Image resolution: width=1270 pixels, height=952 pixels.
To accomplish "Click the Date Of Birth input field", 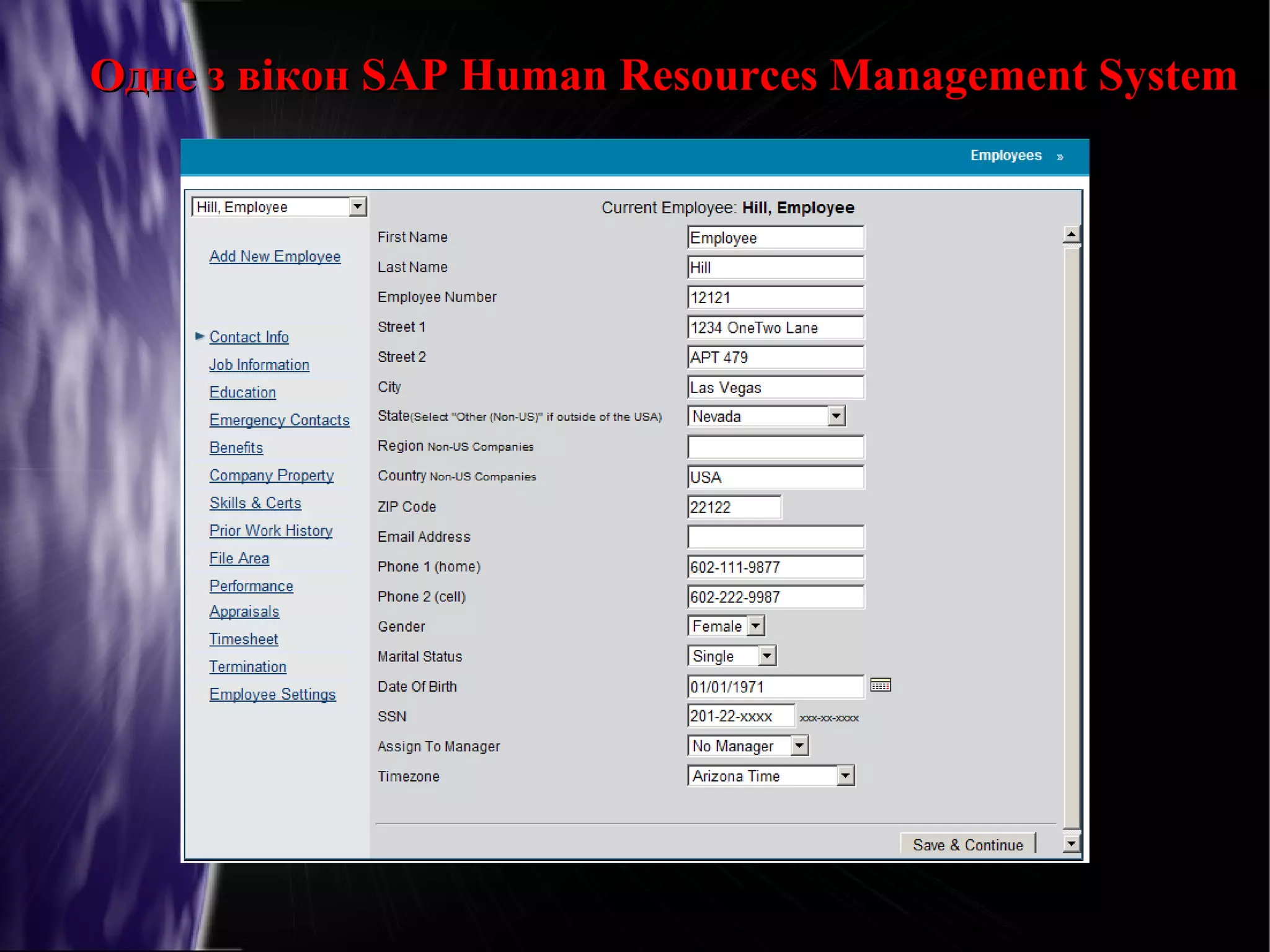I will tap(775, 686).
